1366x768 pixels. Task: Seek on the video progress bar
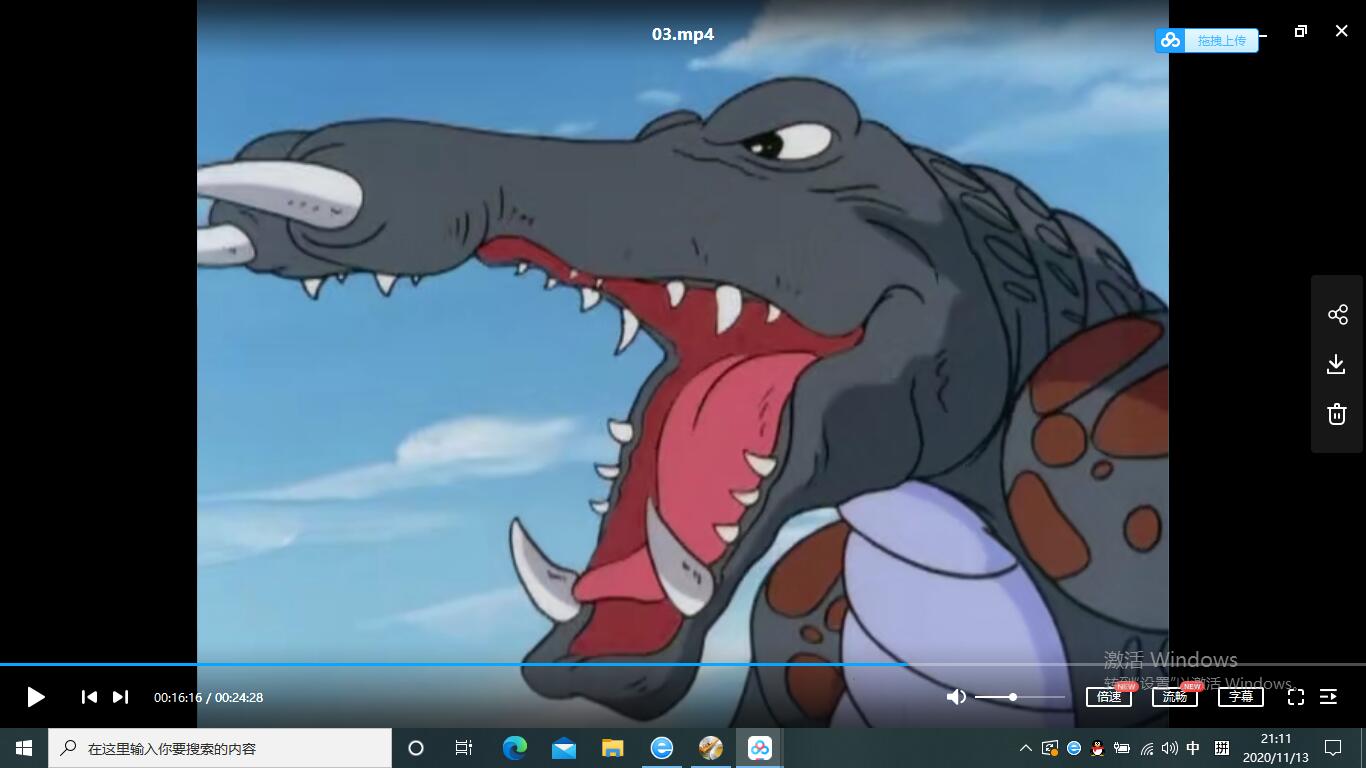click(683, 664)
